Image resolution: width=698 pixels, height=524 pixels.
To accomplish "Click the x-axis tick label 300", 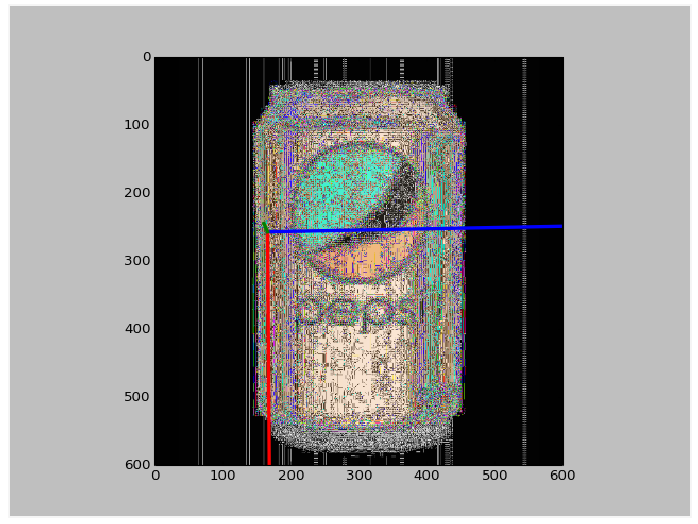I will [359, 476].
